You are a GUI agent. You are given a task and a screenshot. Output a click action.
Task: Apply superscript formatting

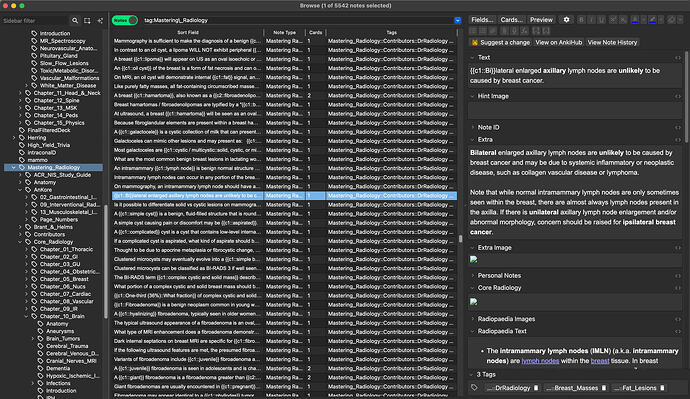pos(613,20)
